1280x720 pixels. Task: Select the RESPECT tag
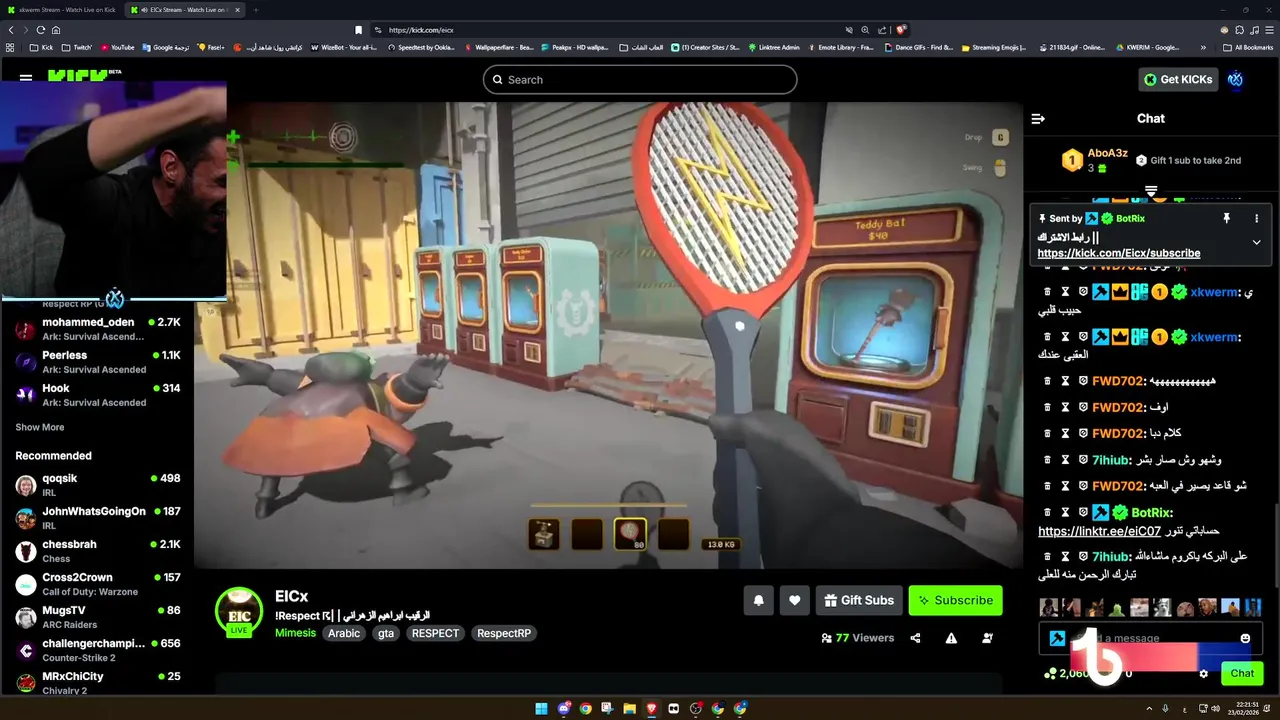(435, 633)
